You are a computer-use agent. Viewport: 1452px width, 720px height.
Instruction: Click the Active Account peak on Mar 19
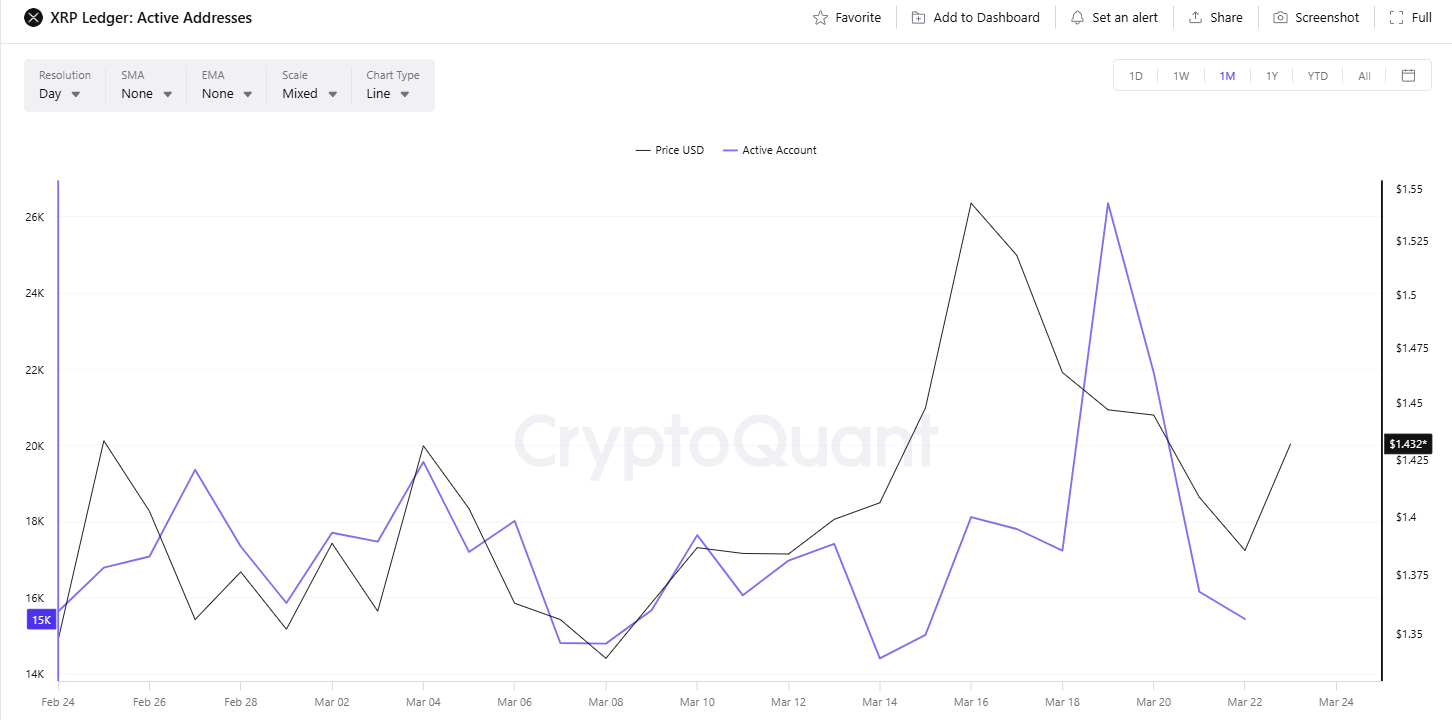click(x=1108, y=203)
